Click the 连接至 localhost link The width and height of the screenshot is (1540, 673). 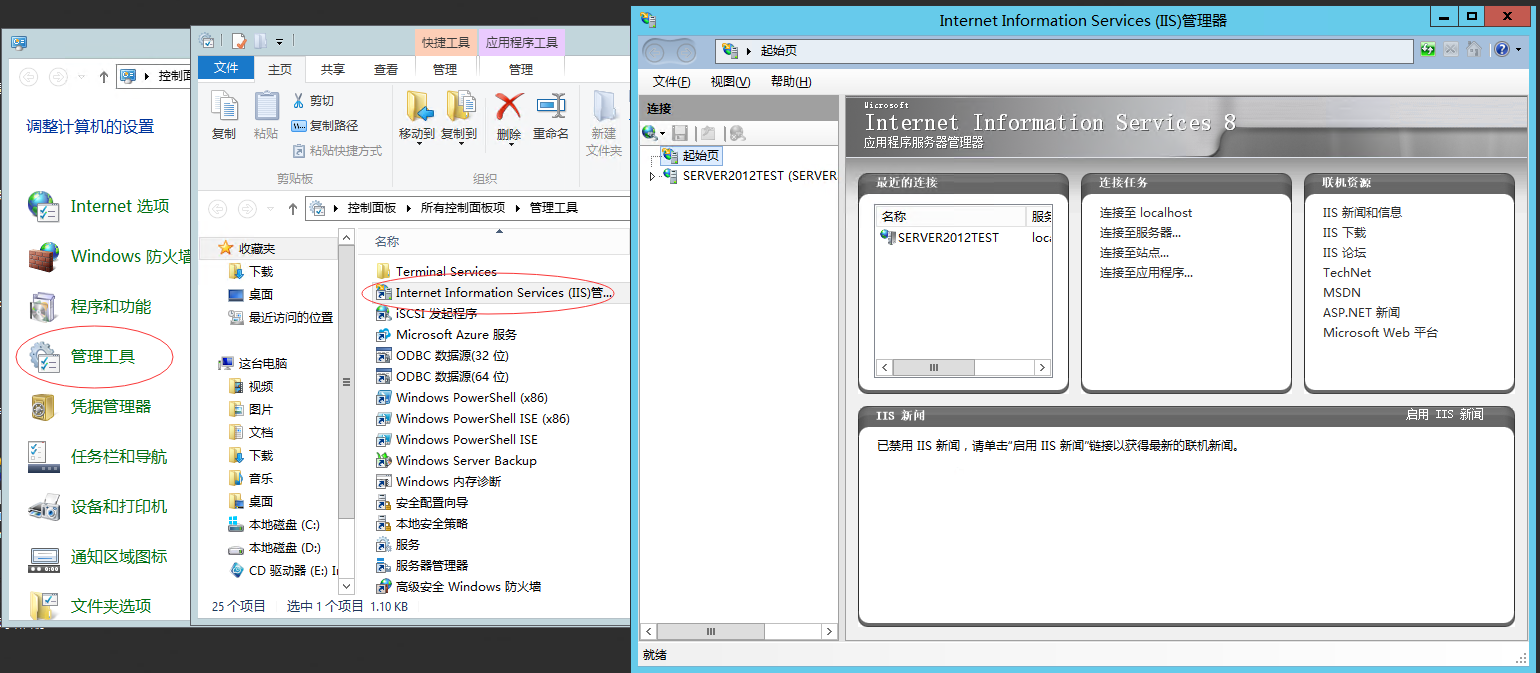click(x=1145, y=213)
